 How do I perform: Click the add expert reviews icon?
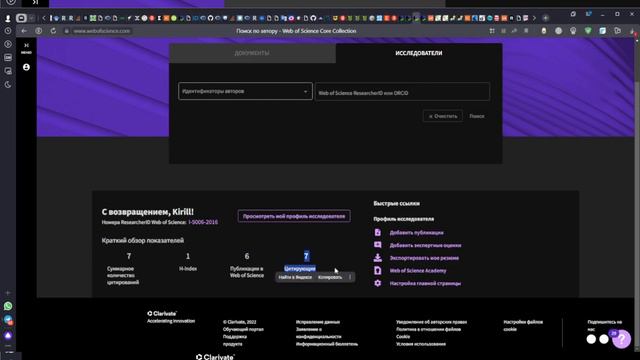(378, 245)
